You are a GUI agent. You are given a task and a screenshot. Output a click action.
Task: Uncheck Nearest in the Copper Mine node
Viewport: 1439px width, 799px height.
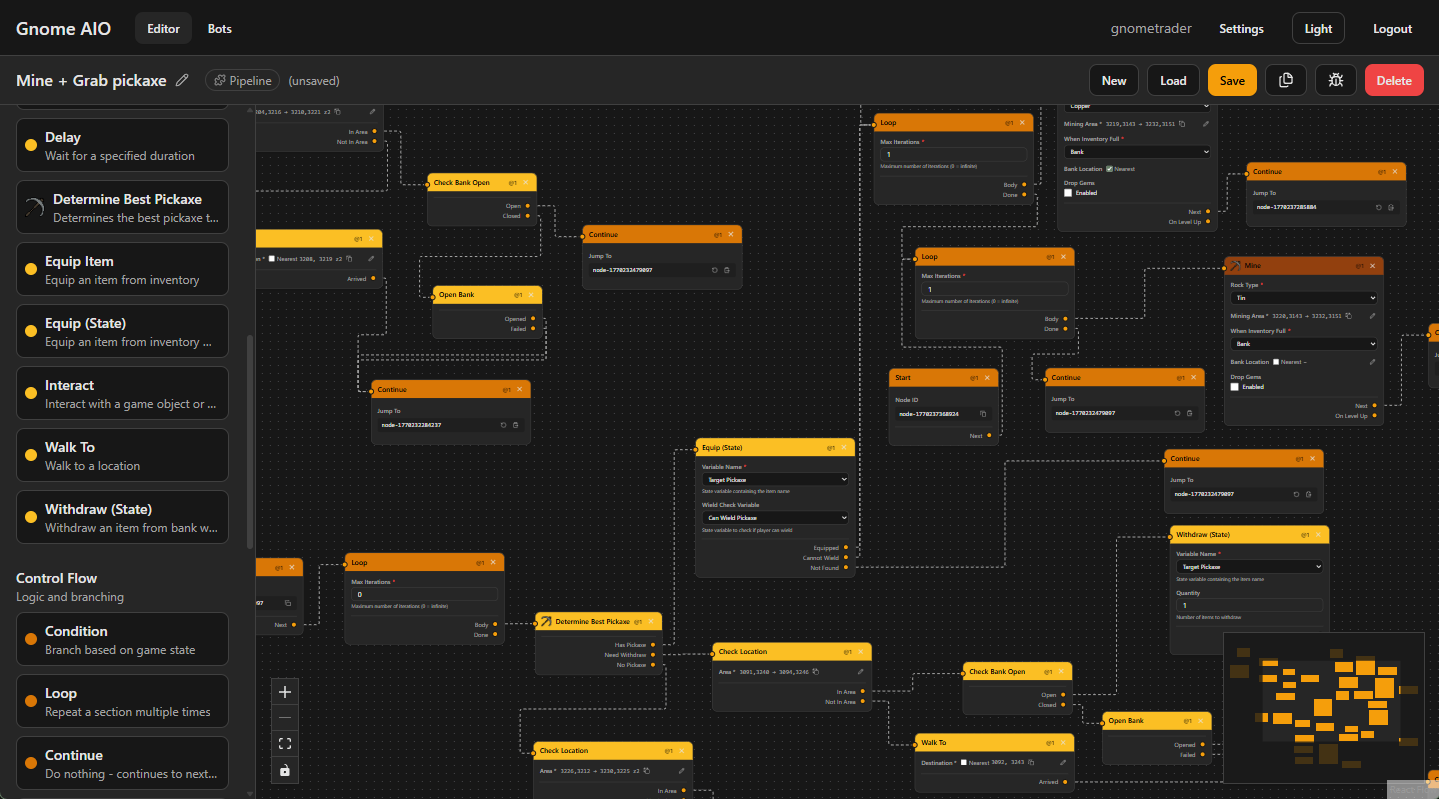1109,169
